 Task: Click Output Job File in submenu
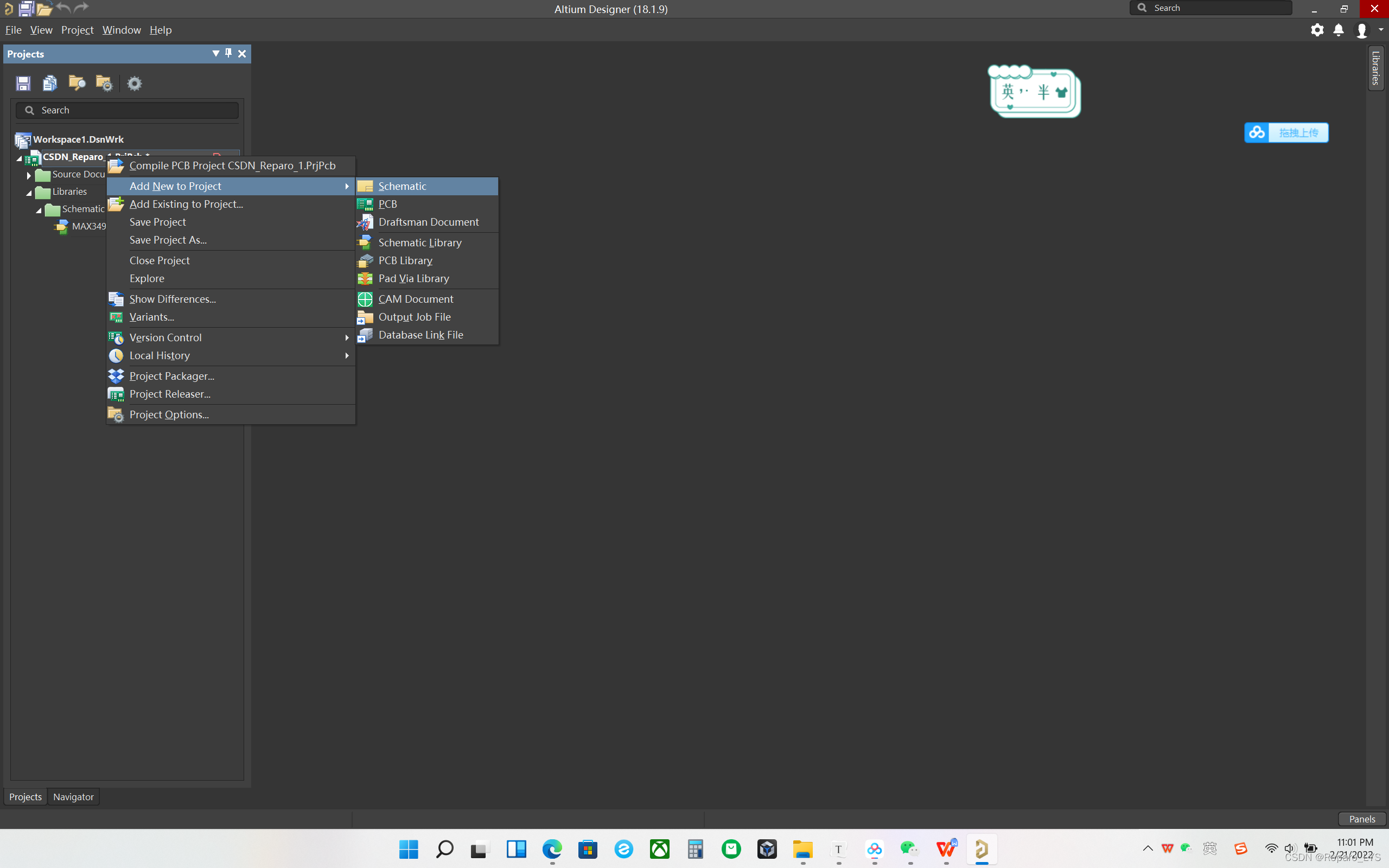pyautogui.click(x=414, y=316)
